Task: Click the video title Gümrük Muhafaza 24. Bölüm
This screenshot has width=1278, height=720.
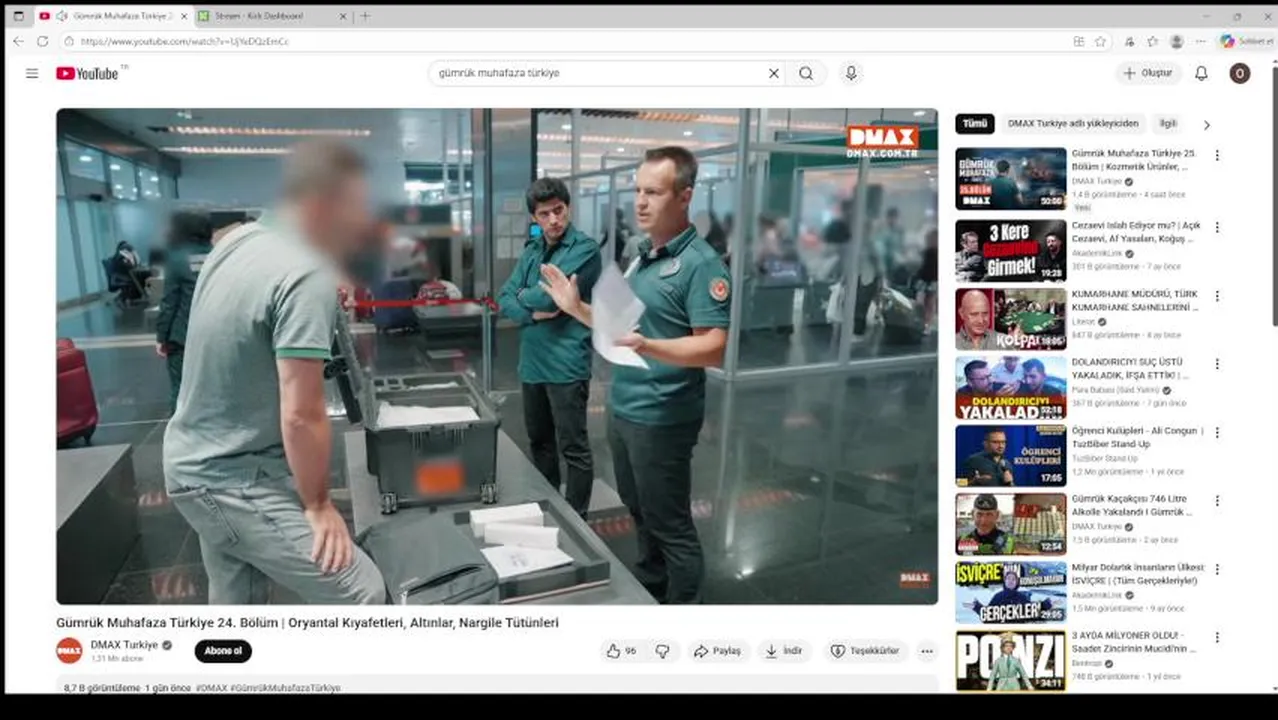Action: click(307, 622)
